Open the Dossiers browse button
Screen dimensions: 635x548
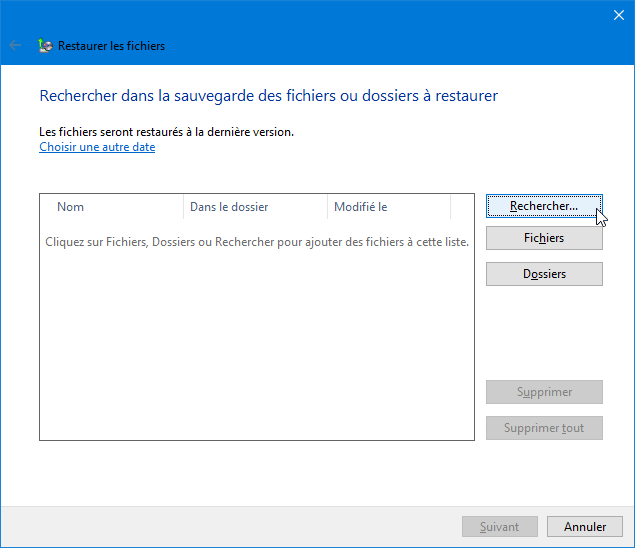tap(544, 274)
